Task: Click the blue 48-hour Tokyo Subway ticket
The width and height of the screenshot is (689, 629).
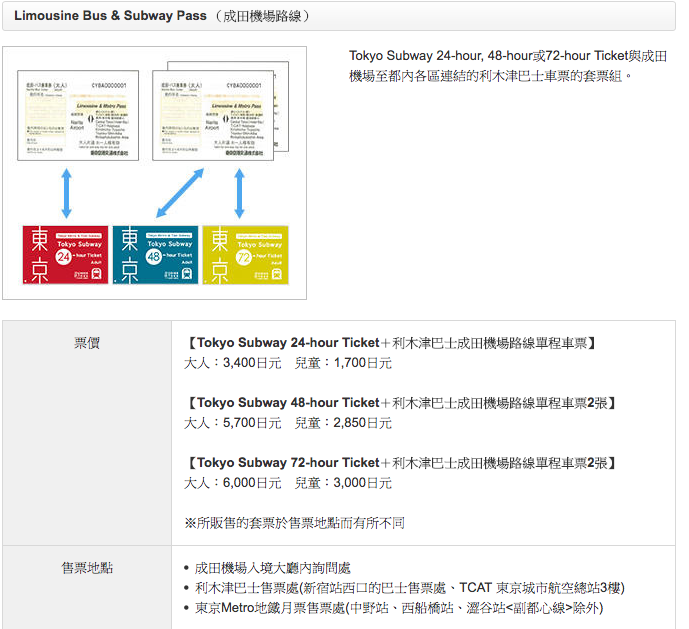Action: [x=155, y=255]
